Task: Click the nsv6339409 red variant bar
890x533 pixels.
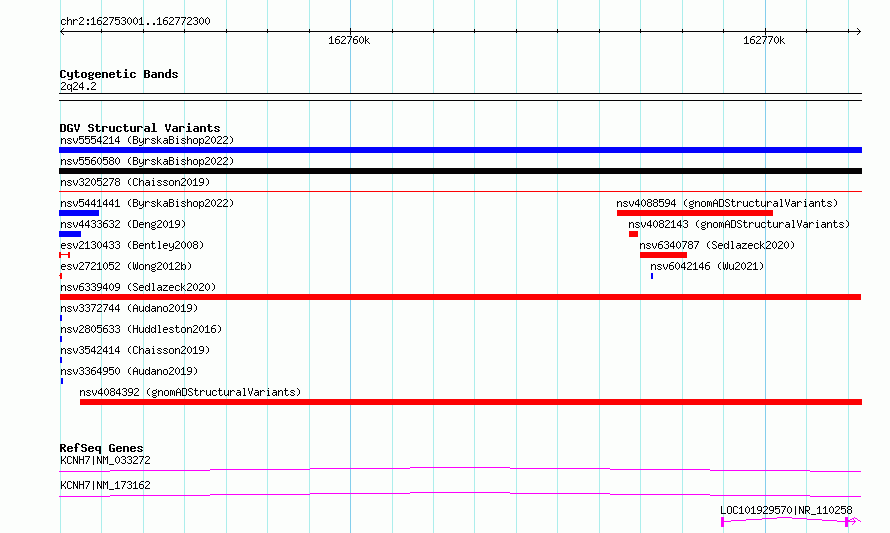Action: point(460,297)
